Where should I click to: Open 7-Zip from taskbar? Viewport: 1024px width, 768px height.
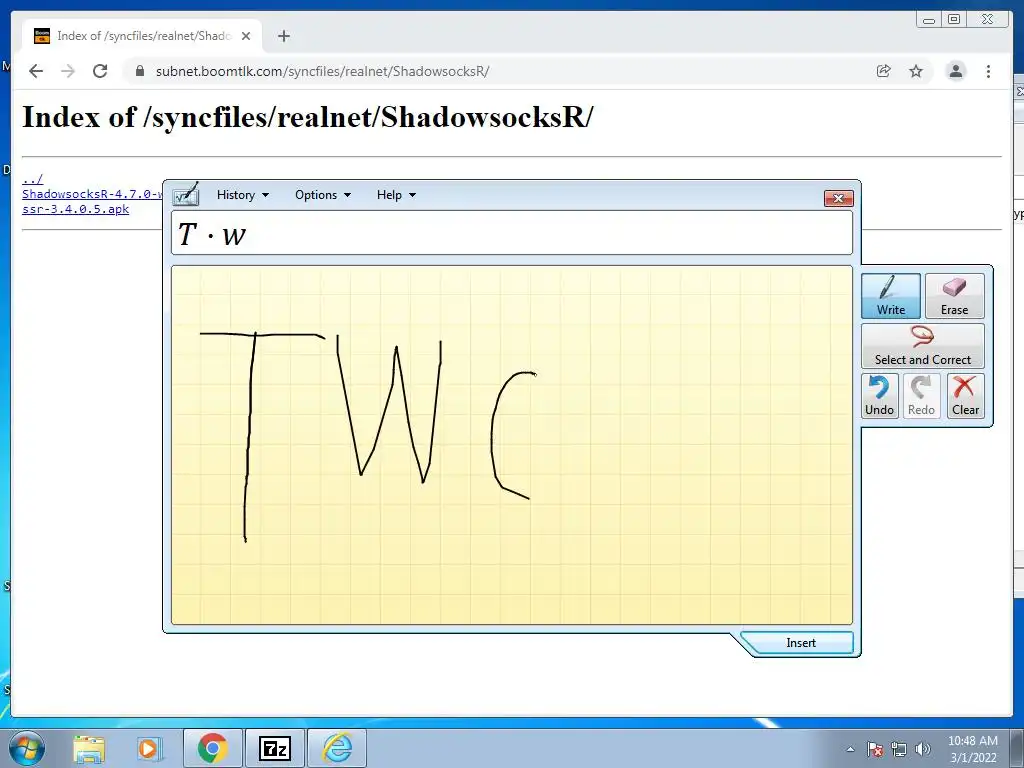[274, 748]
